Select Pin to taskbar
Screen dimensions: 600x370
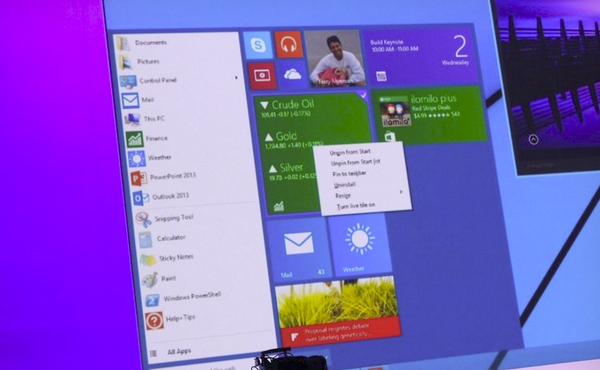(349, 174)
